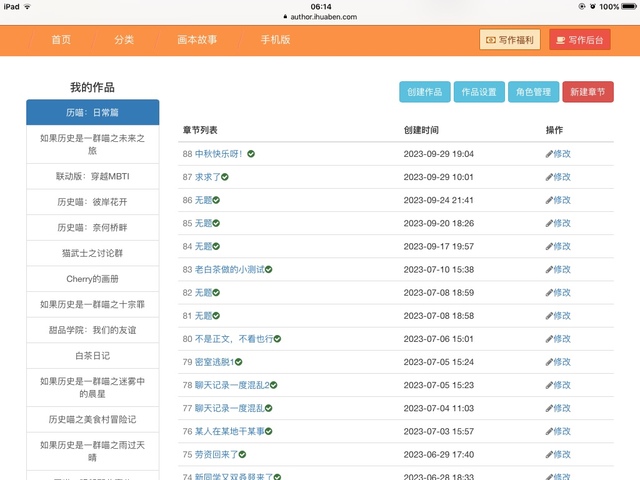Select 画本故事 navigation item
This screenshot has width=640, height=480.
197,40
